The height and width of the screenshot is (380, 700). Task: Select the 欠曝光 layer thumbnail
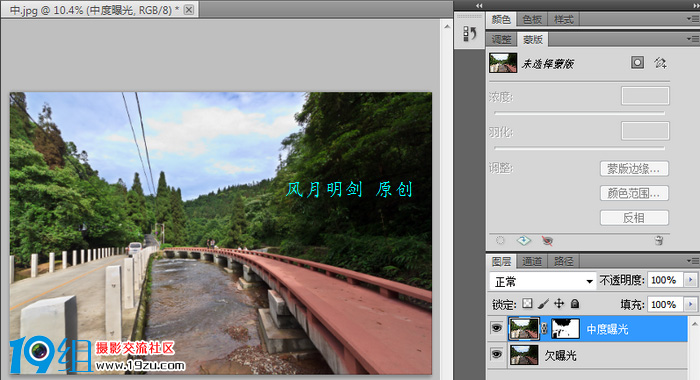click(x=524, y=355)
